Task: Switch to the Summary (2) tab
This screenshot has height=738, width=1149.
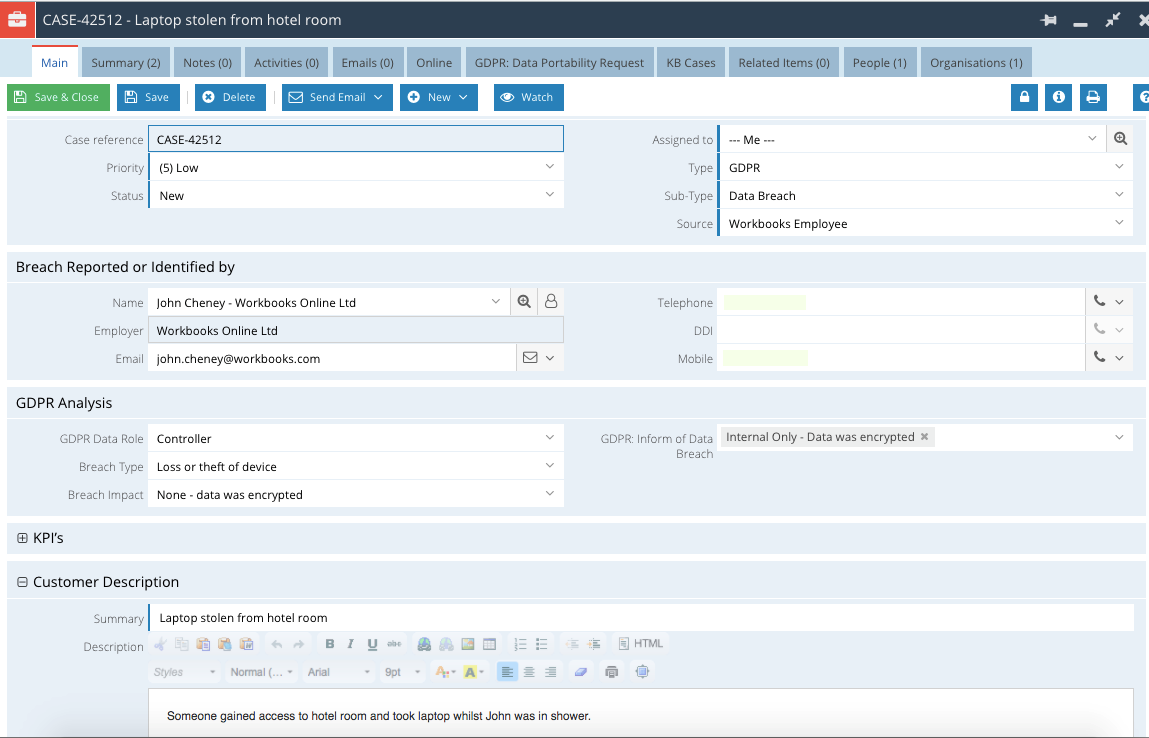Action: point(126,62)
